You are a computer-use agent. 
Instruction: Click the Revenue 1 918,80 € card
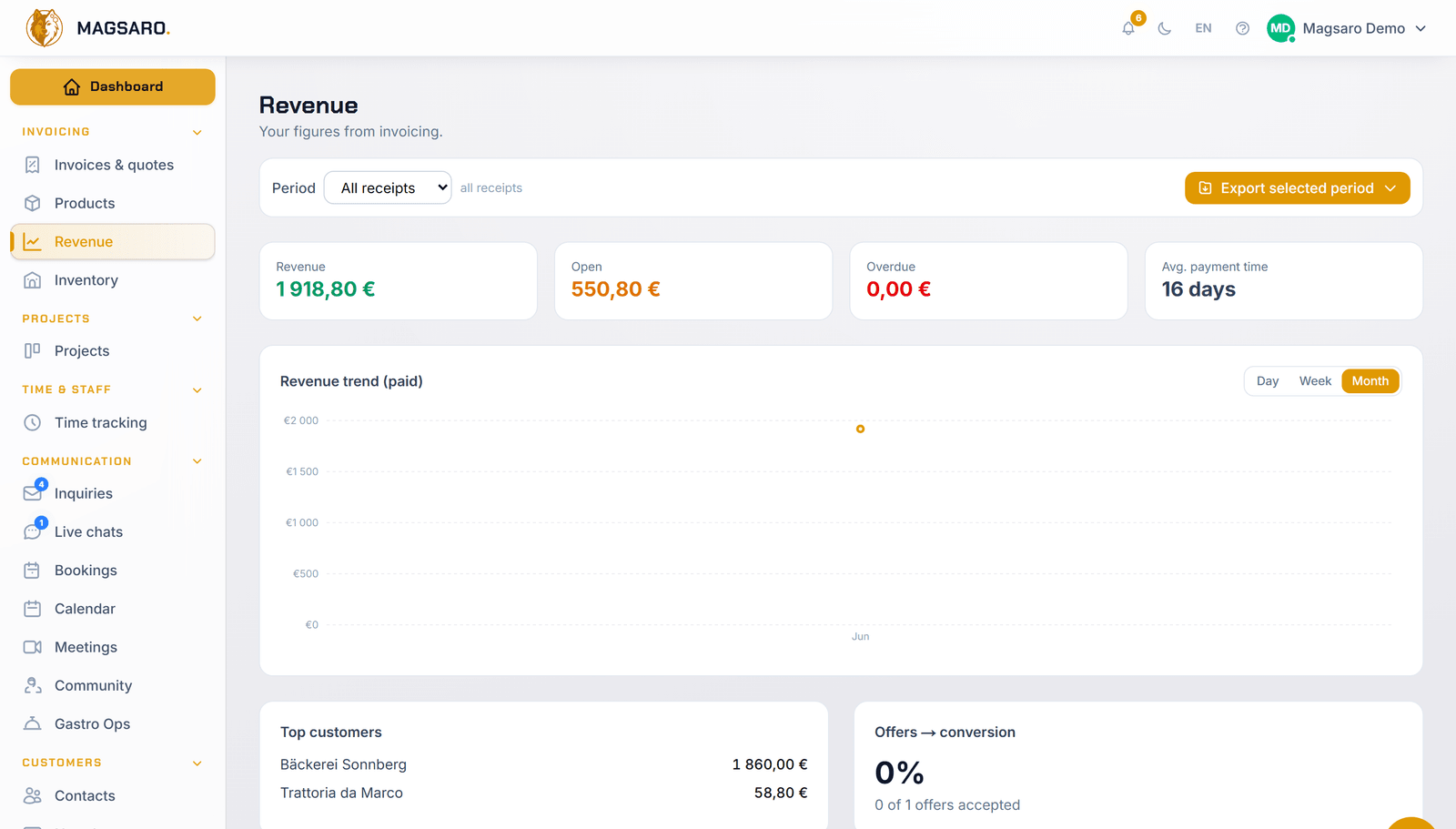[x=399, y=281]
